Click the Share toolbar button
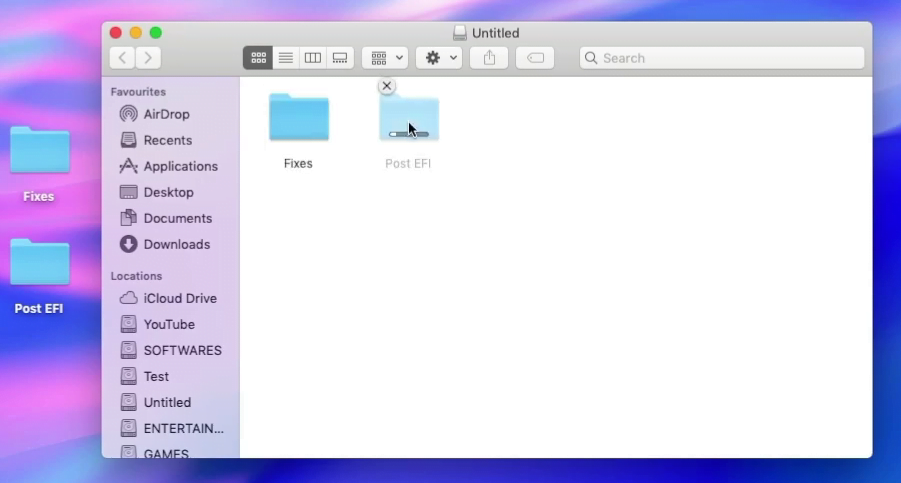The height and width of the screenshot is (483, 901). (489, 57)
